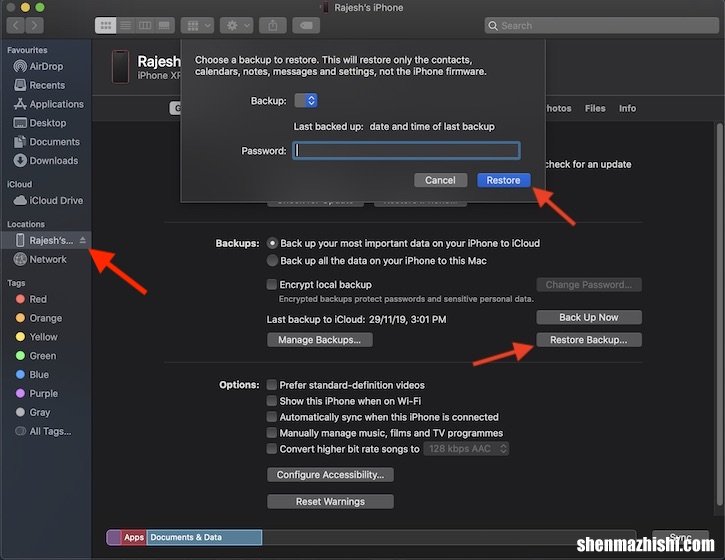The width and height of the screenshot is (725, 560).
Task: Switch to the Files tab
Action: [x=595, y=108]
